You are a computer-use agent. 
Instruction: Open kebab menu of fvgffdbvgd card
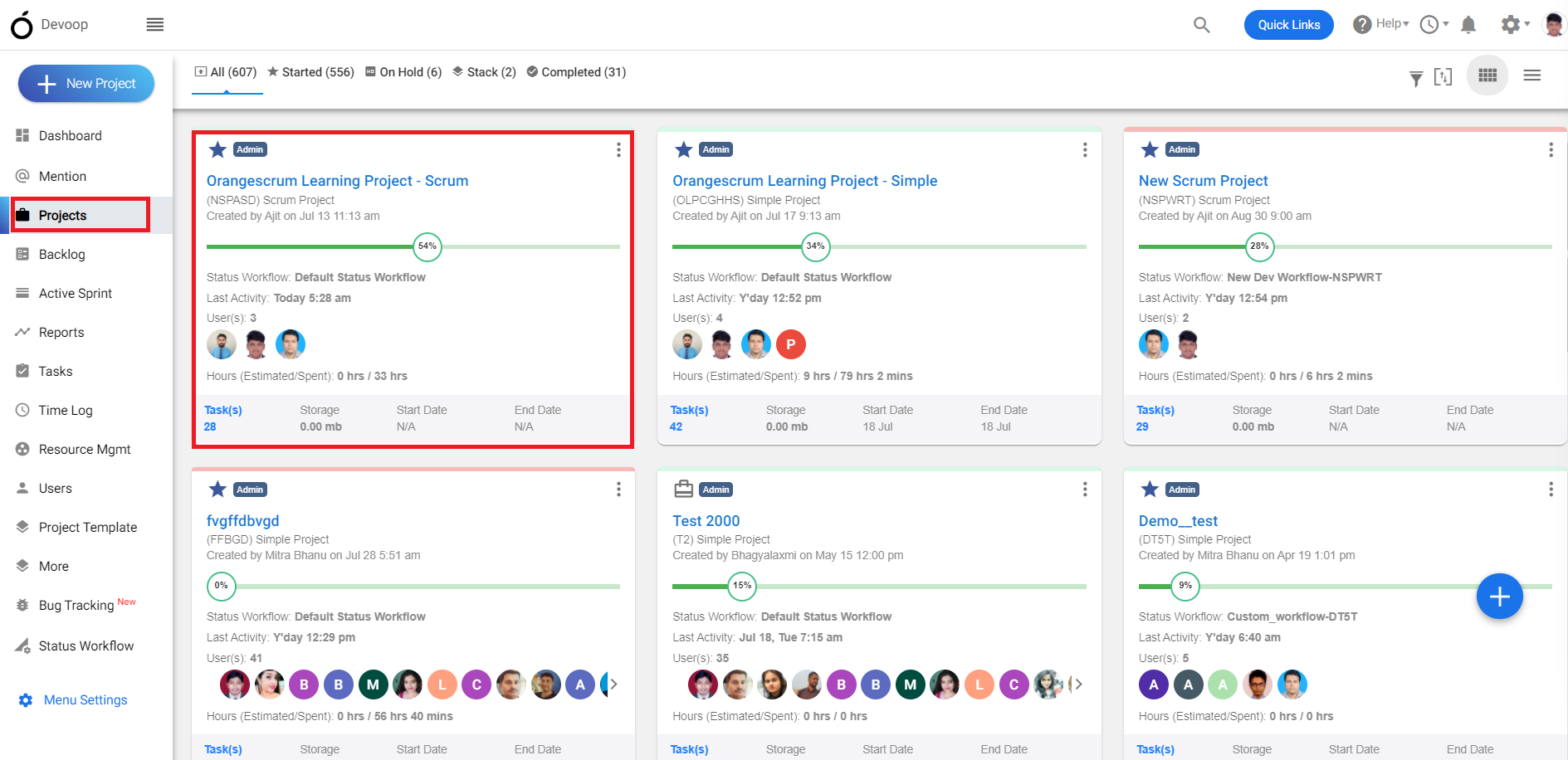[x=618, y=490]
